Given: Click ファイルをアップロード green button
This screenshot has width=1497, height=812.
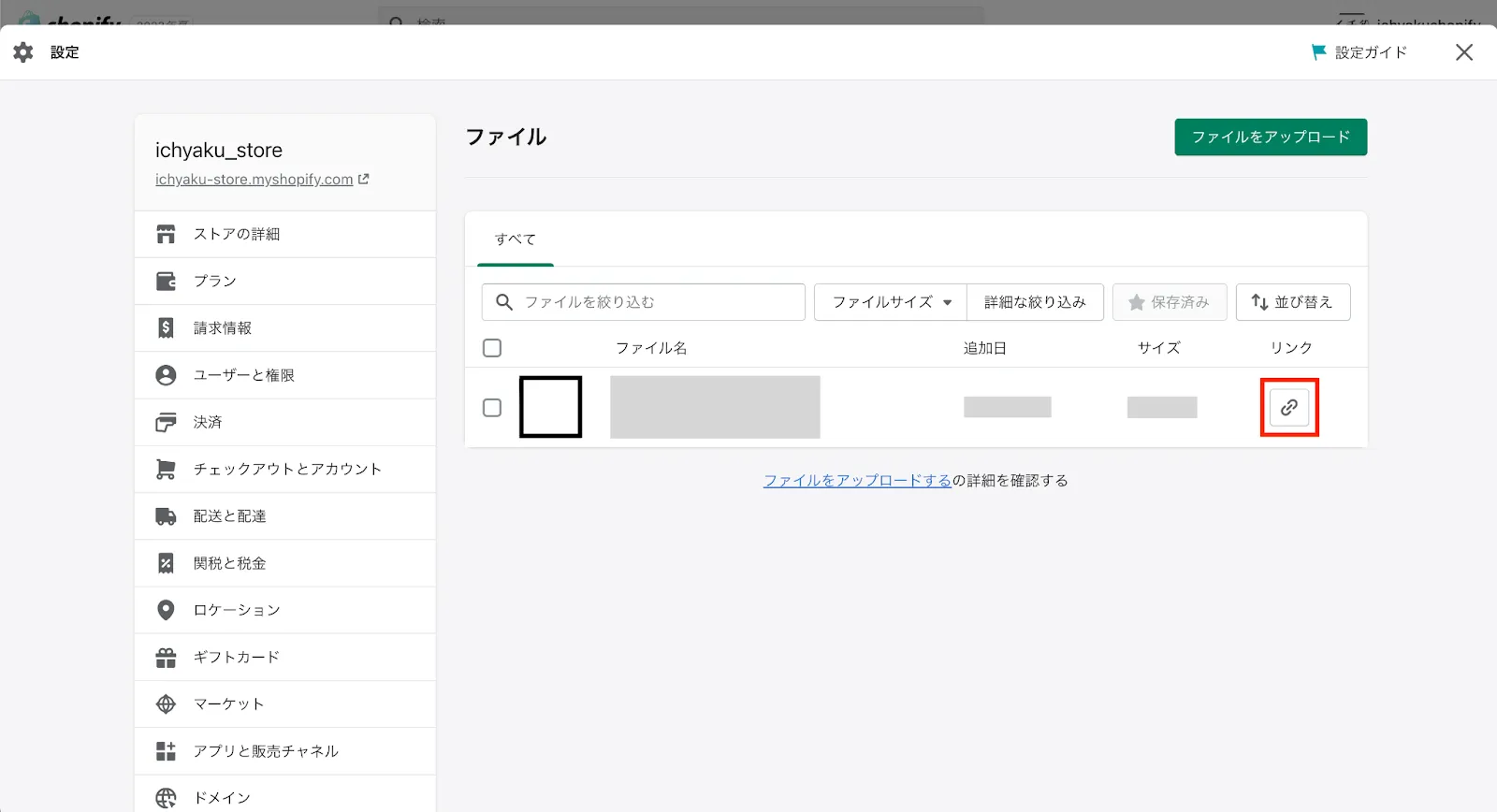Looking at the screenshot, I should click(x=1271, y=137).
